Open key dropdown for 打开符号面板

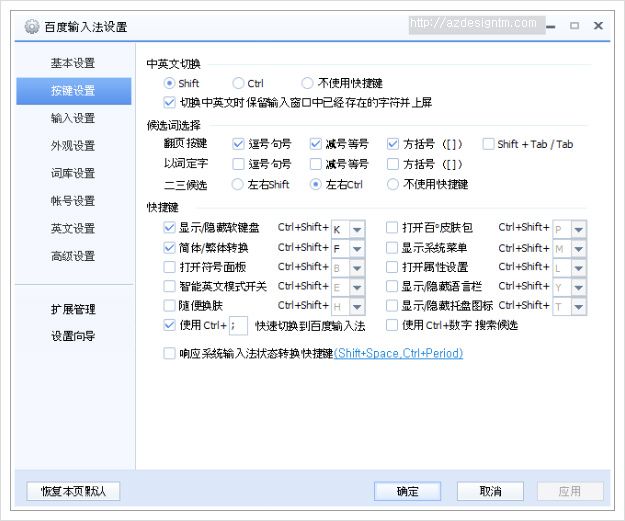tap(357, 268)
